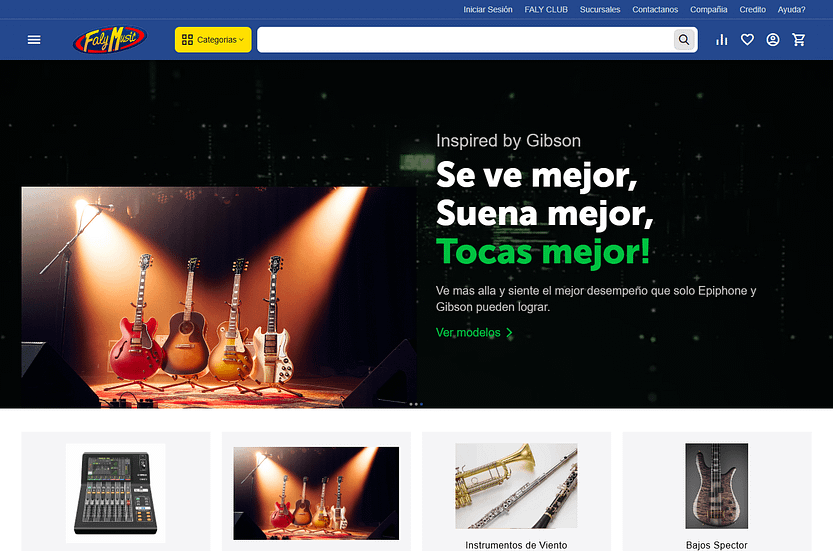Image resolution: width=833 pixels, height=551 pixels.
Task: Select the Instrumentos de Viento thumbnail
Action: [516, 486]
